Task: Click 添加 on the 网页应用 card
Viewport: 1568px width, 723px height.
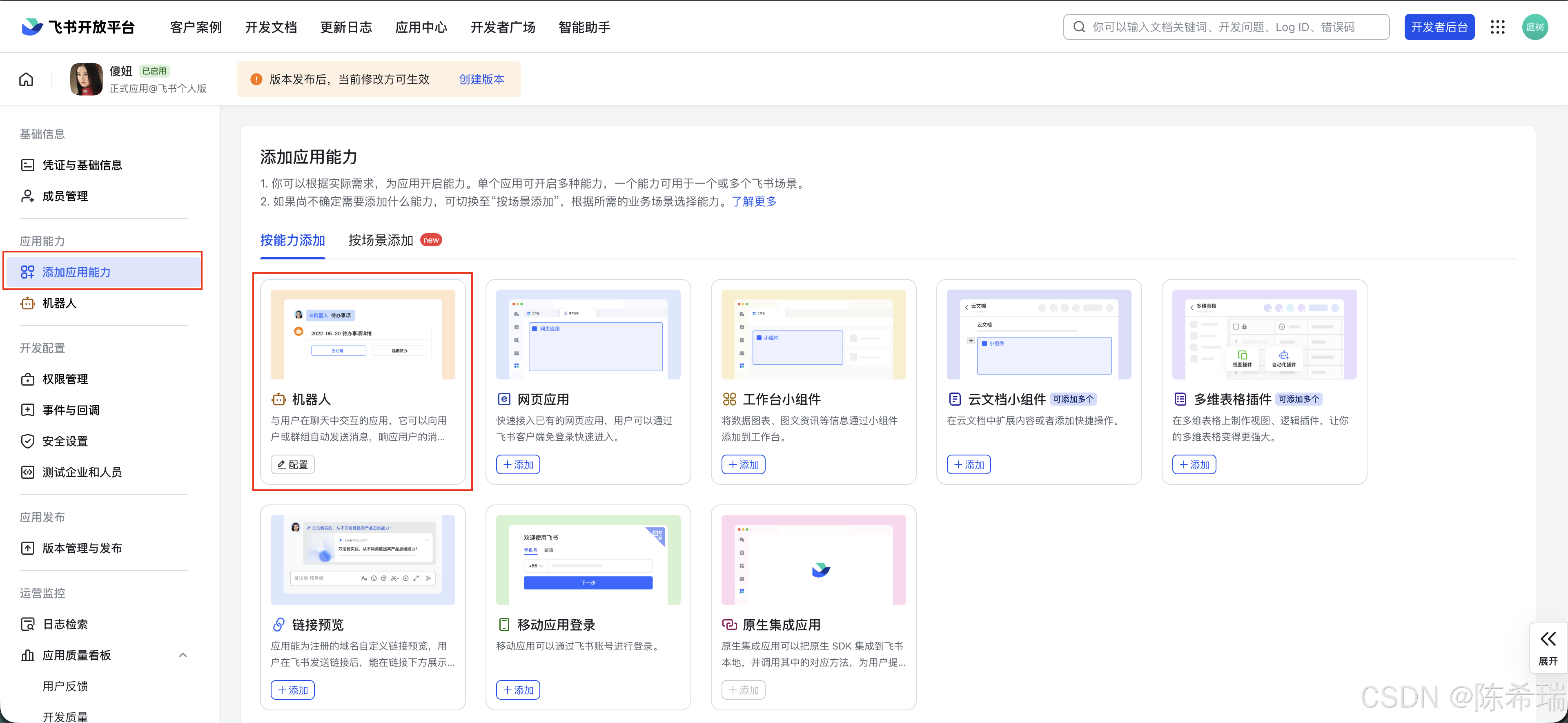Action: click(517, 464)
